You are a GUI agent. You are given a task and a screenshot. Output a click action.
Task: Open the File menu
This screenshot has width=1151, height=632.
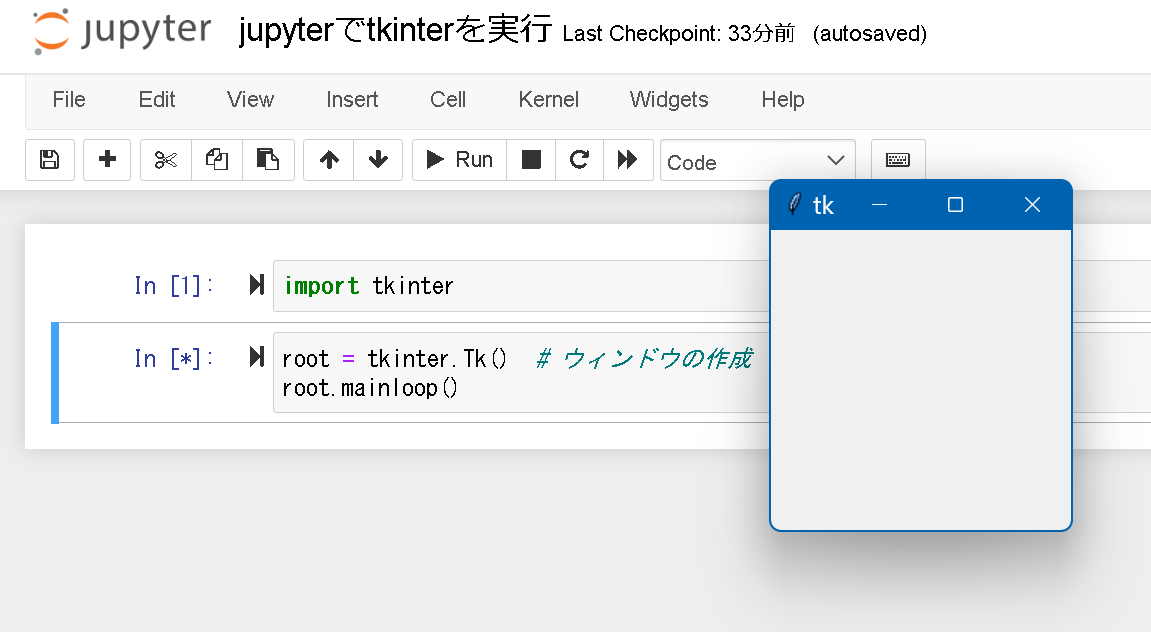click(x=68, y=99)
